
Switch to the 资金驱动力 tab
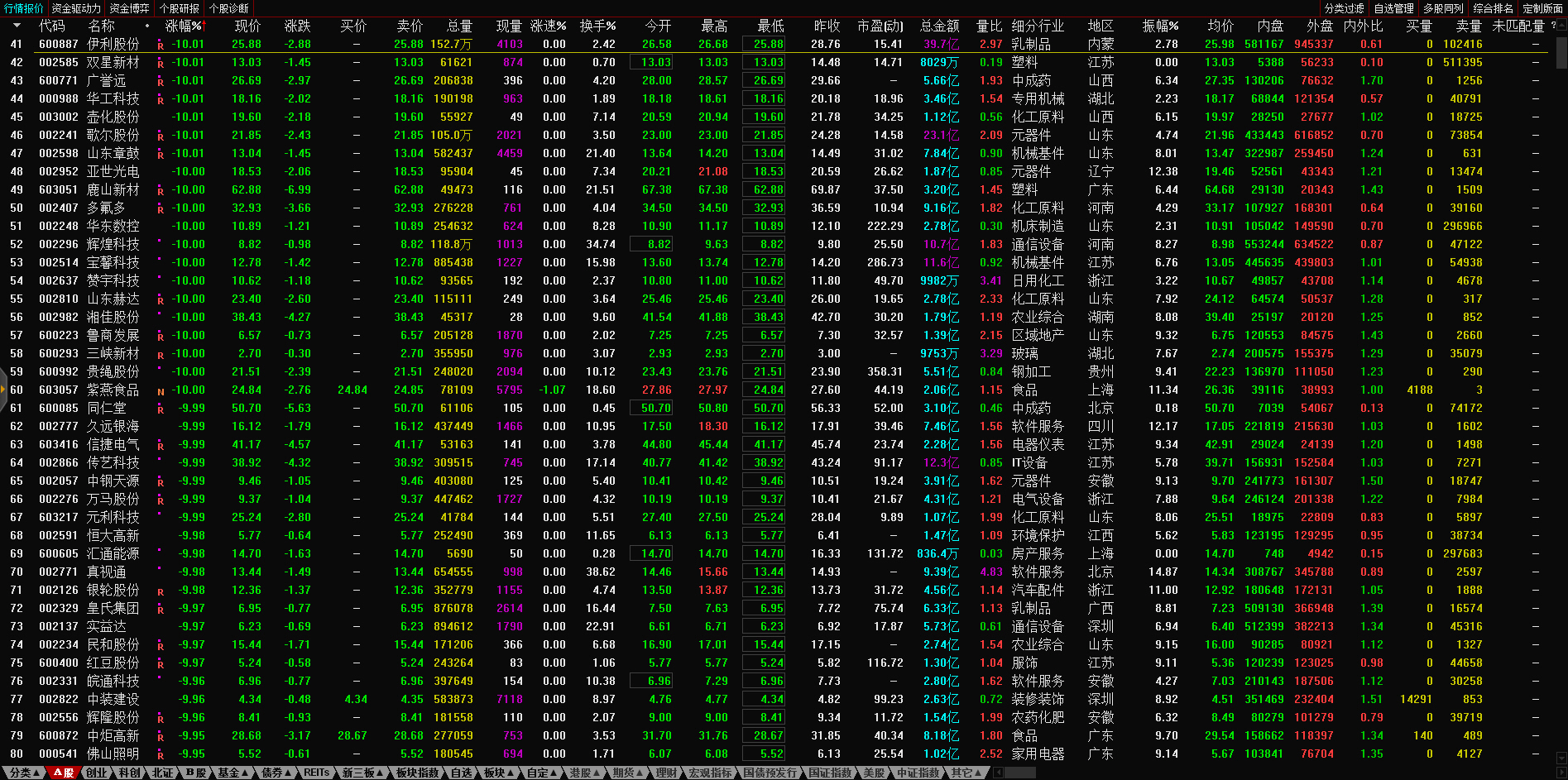(x=76, y=8)
